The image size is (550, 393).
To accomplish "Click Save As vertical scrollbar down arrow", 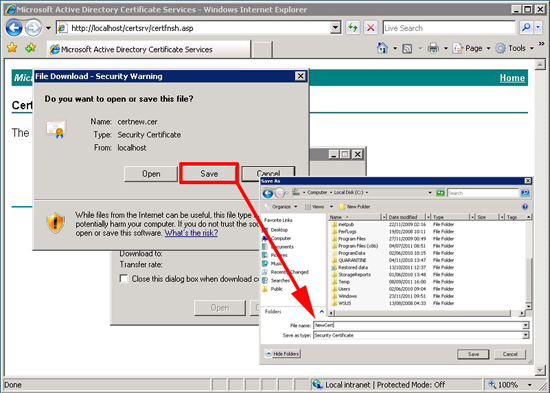I will click(529, 306).
